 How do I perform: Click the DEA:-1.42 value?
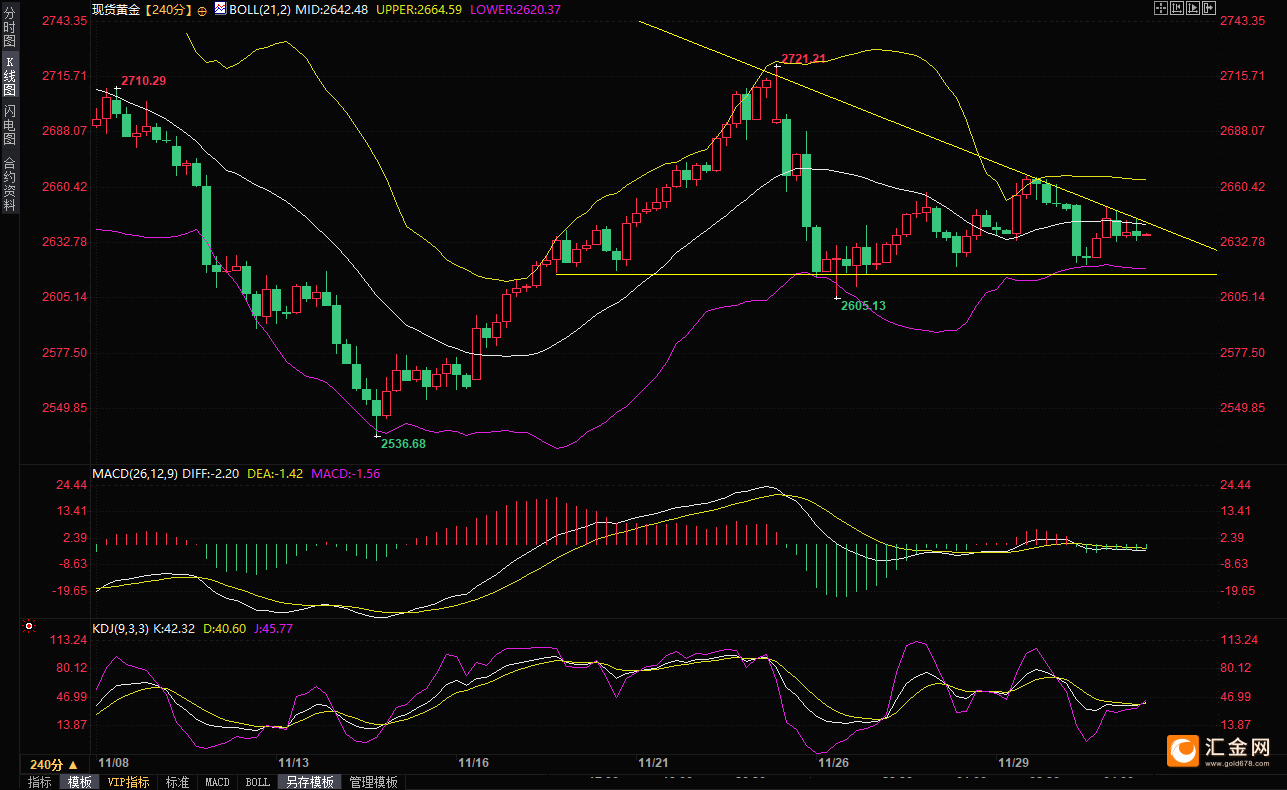click(274, 474)
